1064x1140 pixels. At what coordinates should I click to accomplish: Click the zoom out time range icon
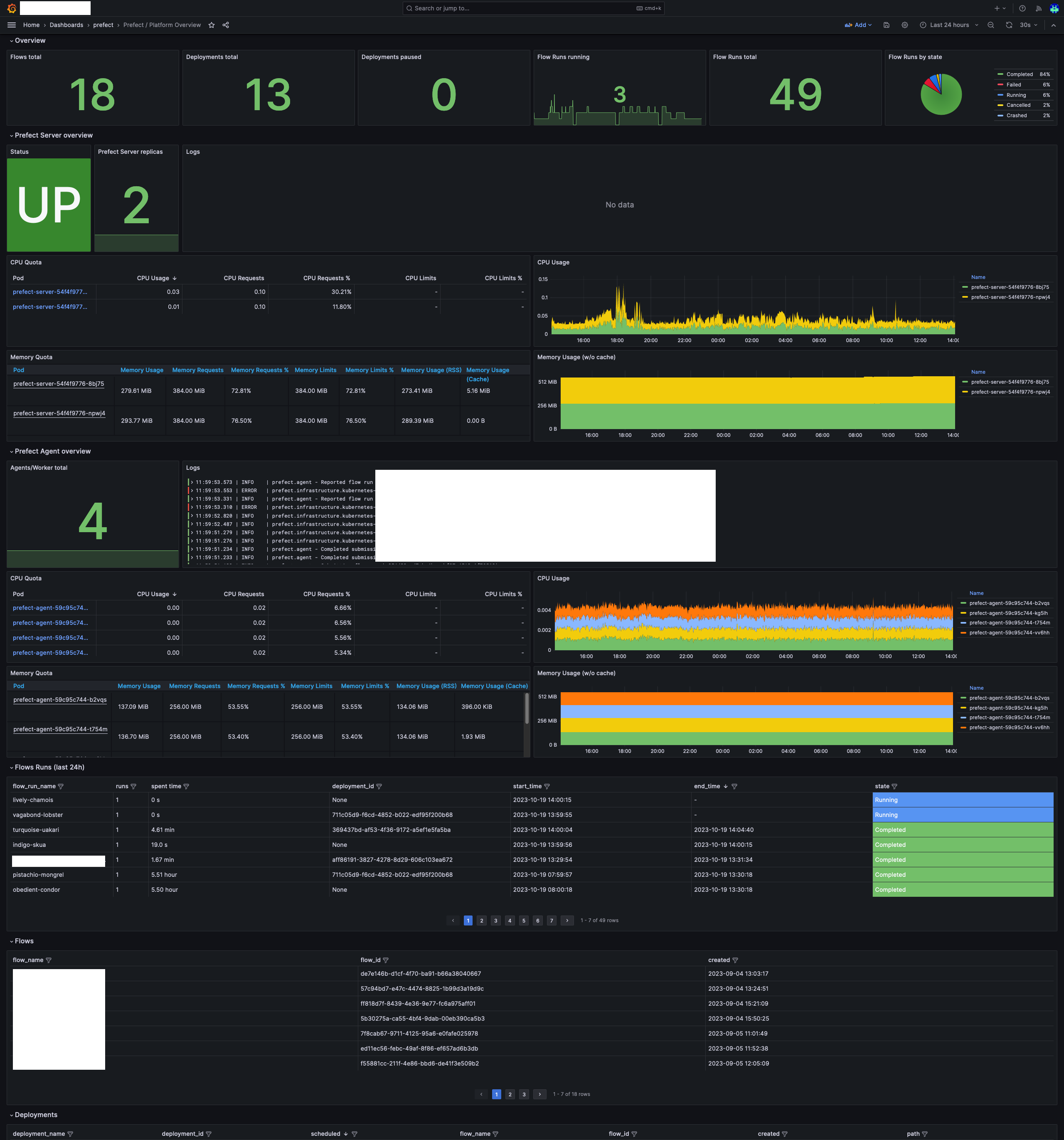coord(990,25)
